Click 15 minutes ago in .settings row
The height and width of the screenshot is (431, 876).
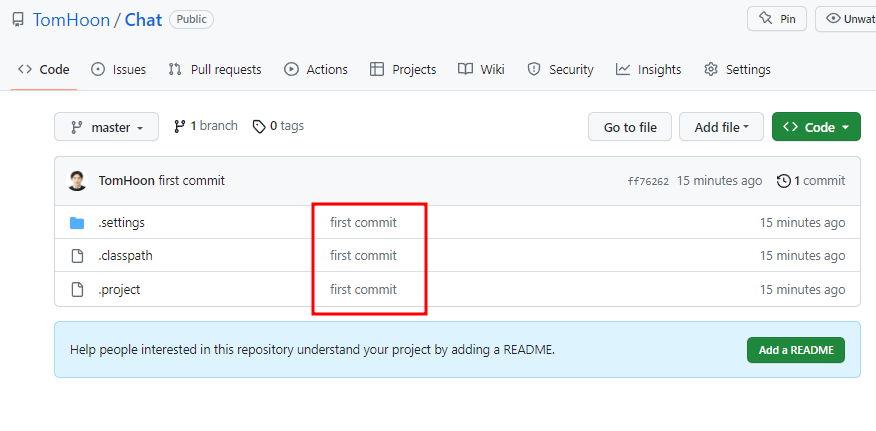point(802,222)
